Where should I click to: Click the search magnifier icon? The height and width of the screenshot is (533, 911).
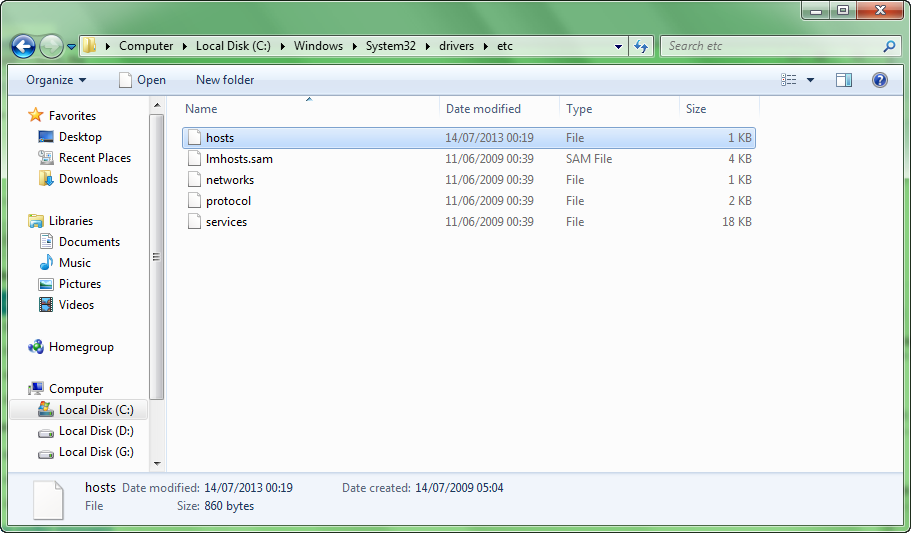[x=889, y=46]
